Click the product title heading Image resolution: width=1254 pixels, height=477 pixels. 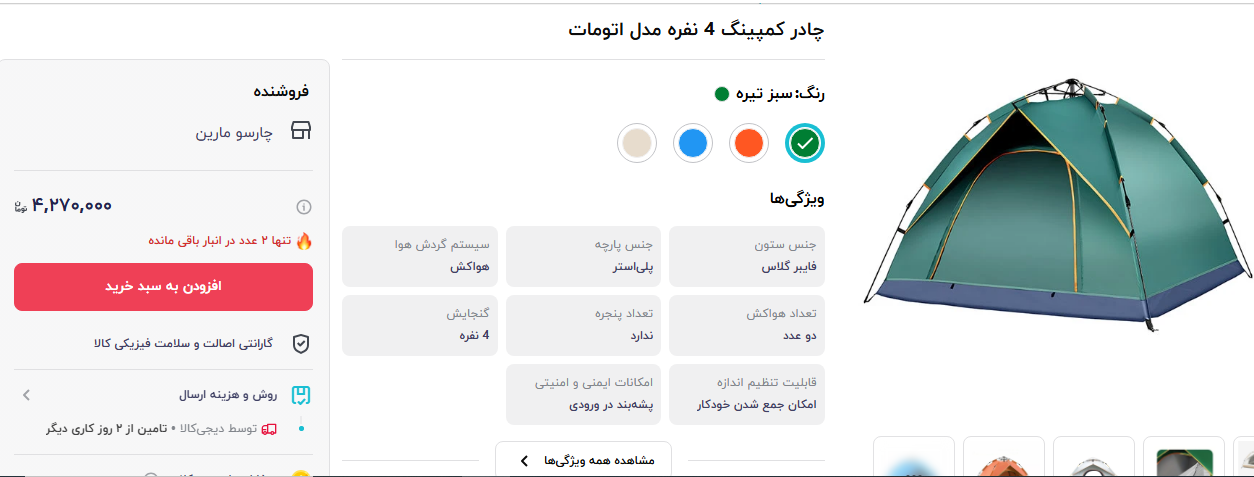(x=696, y=30)
